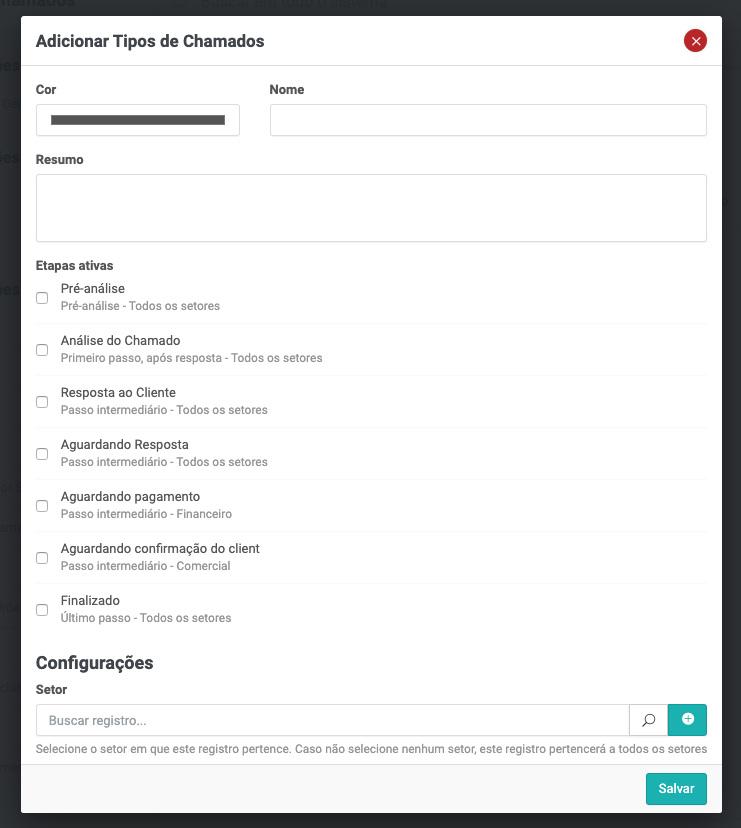Click the Pré-análise step label
Viewport: 741px width, 828px height.
point(93,289)
